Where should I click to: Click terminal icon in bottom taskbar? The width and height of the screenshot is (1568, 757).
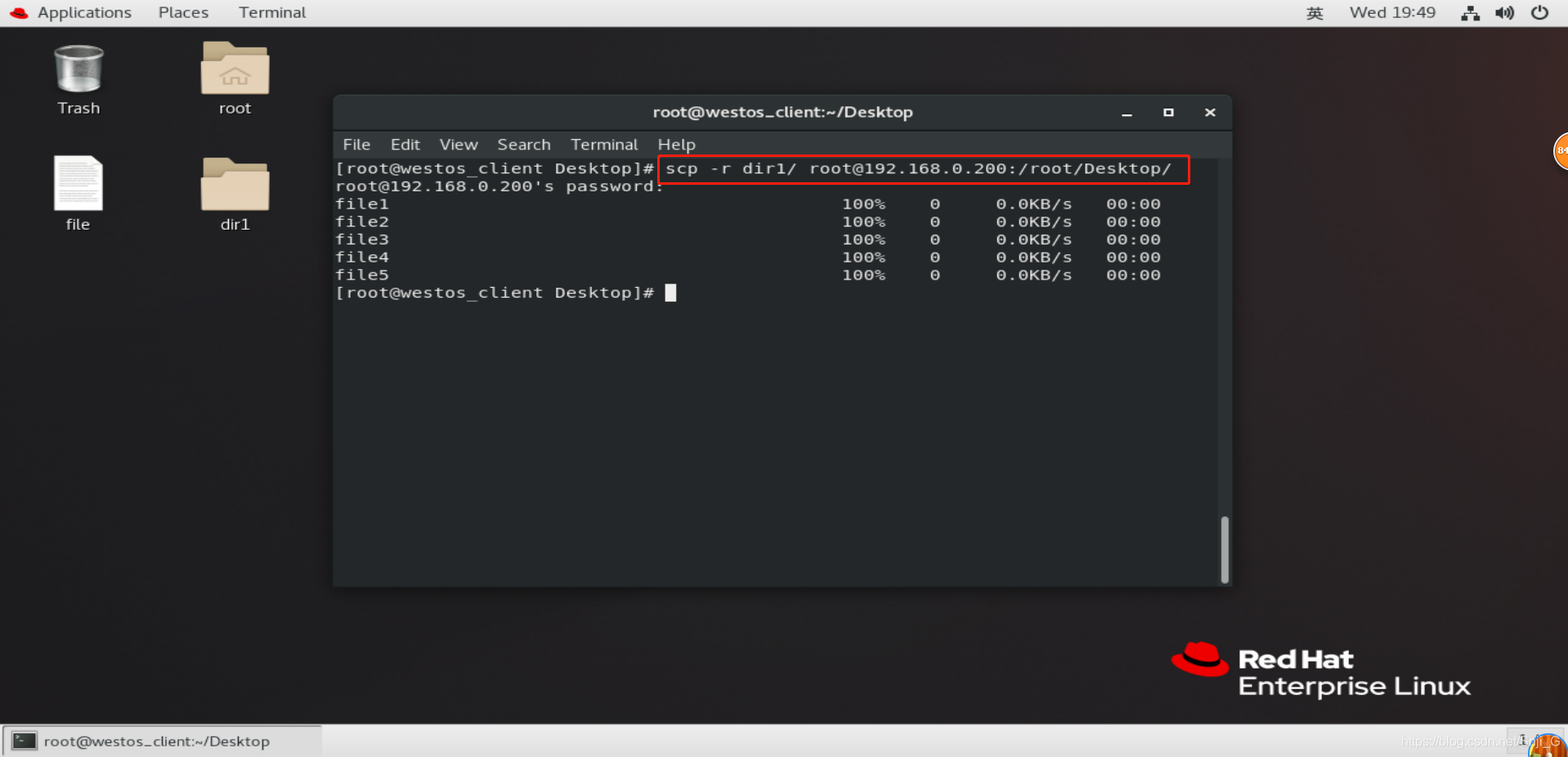pyautogui.click(x=24, y=741)
